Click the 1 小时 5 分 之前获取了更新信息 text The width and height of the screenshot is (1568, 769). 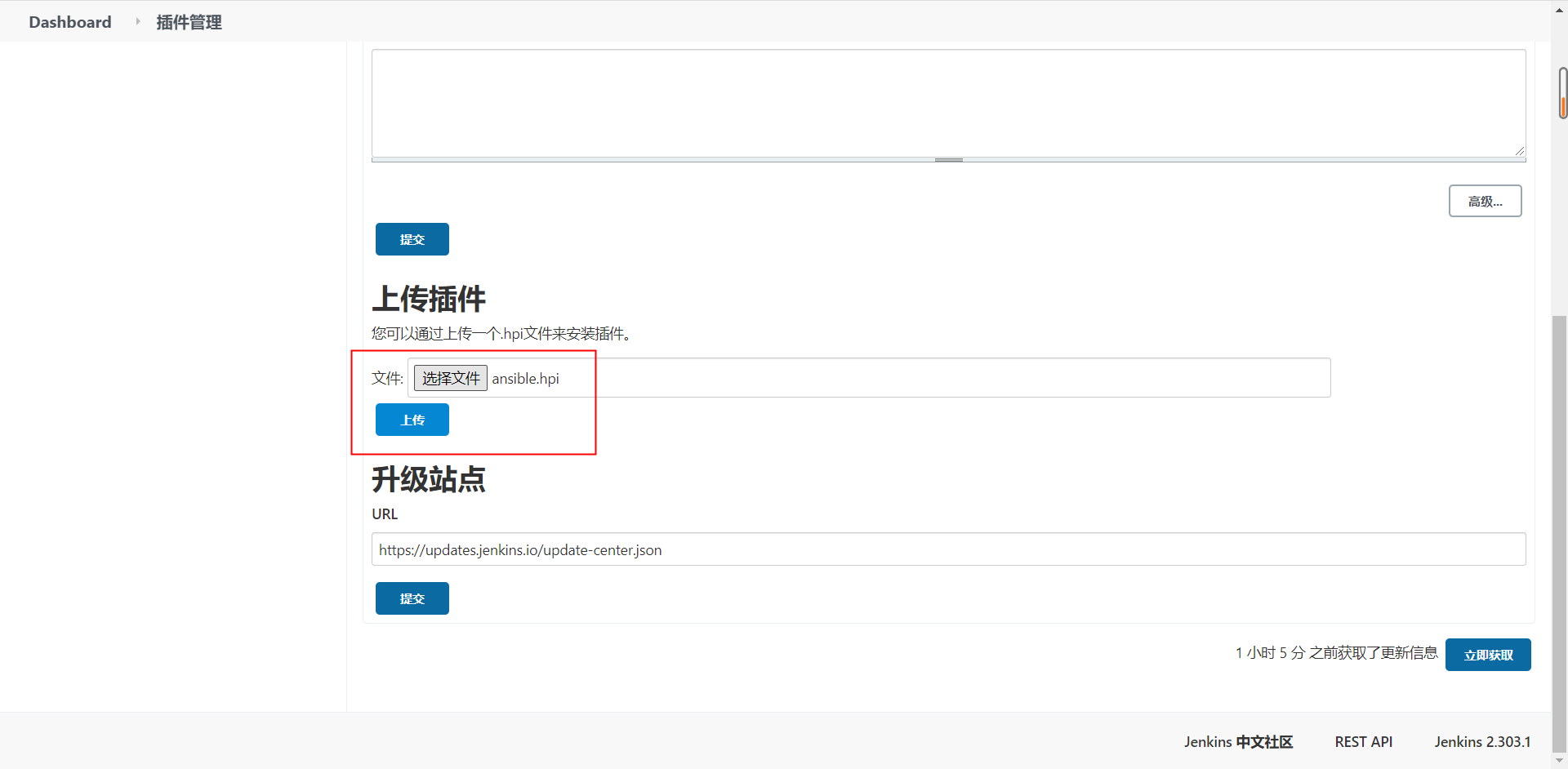1336,653
